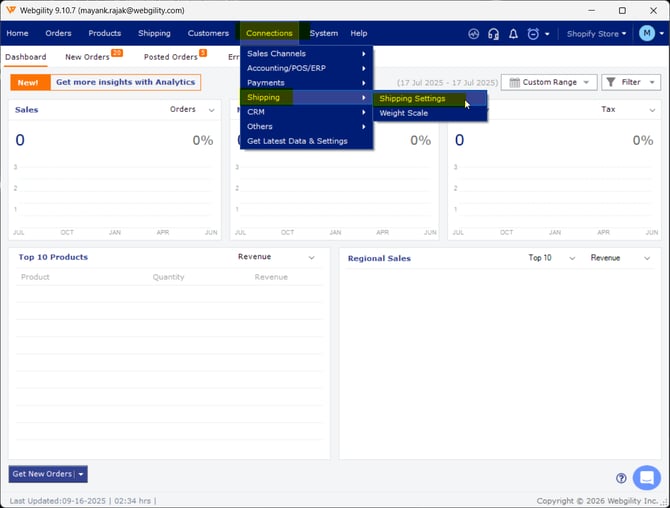Open the sync status globe icon

(473, 34)
